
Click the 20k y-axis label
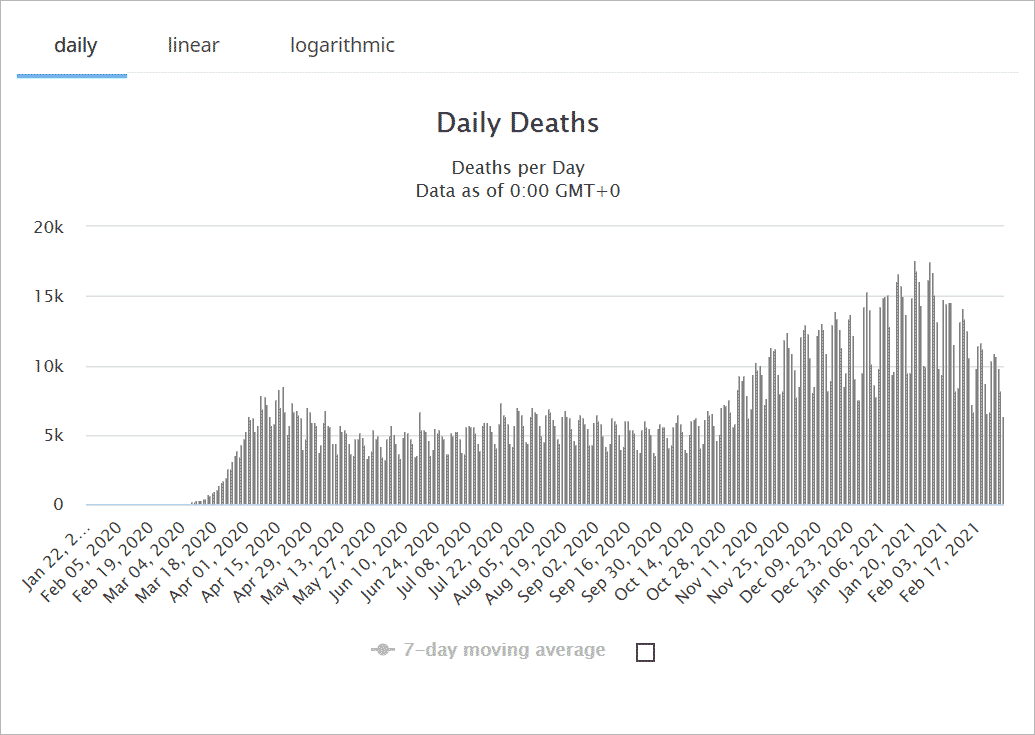[48, 227]
